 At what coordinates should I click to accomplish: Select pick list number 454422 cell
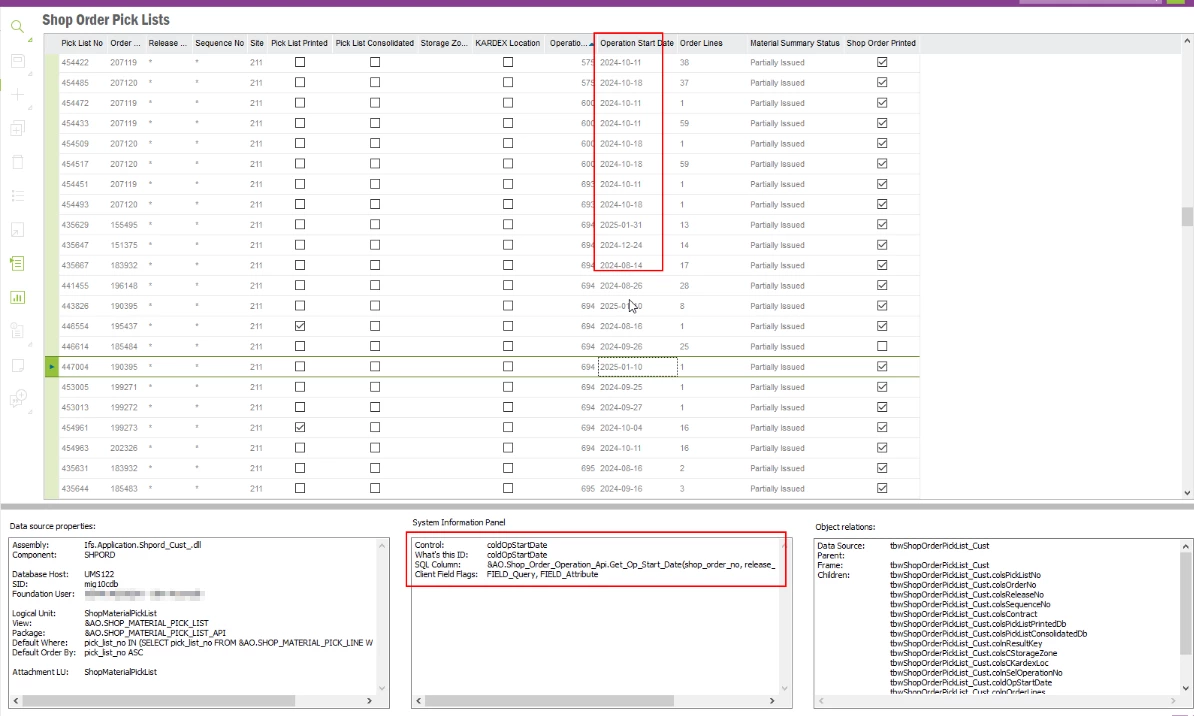[x=75, y=62]
